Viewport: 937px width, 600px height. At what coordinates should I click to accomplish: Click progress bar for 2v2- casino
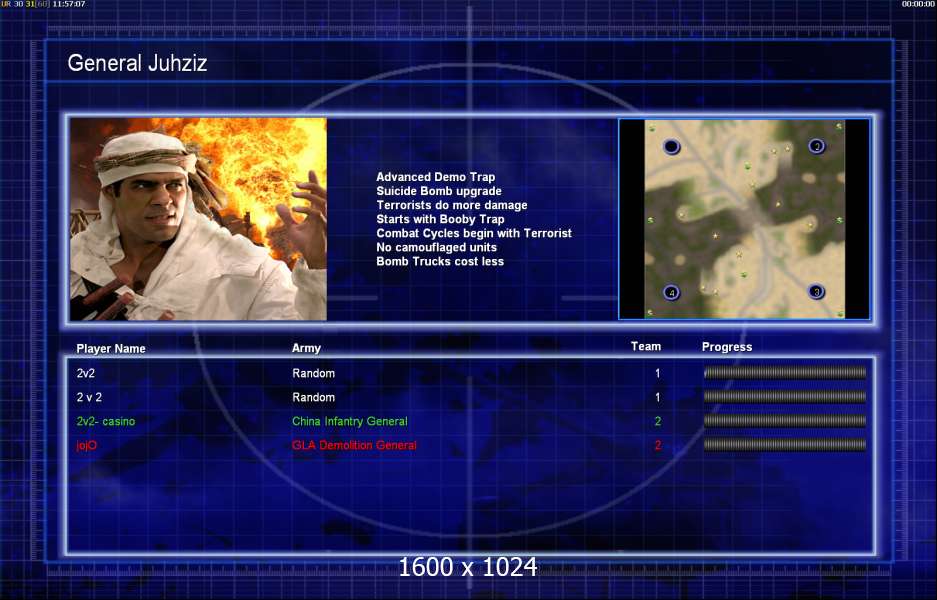[x=785, y=421]
